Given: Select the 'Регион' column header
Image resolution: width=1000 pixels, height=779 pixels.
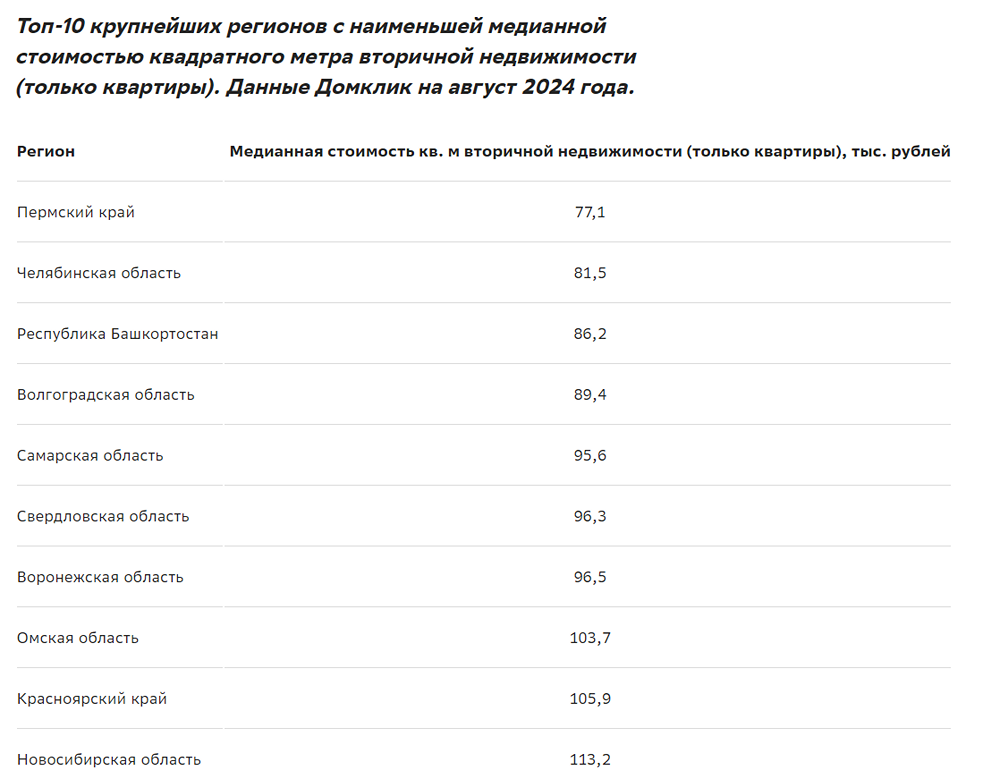Looking at the screenshot, I should (46, 151).
